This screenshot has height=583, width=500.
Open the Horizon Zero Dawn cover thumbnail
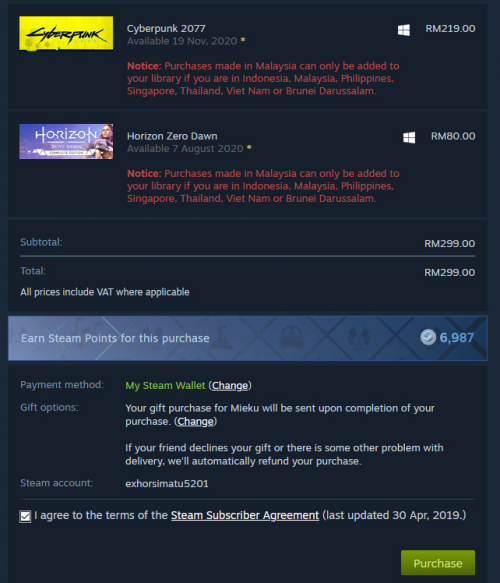[66, 141]
